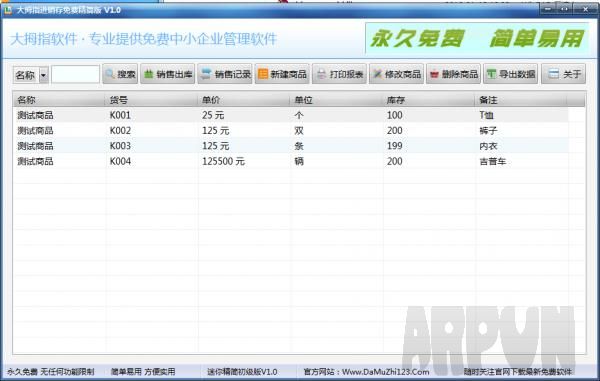Sort by 库存 column header
The image size is (600, 381).
click(429, 100)
